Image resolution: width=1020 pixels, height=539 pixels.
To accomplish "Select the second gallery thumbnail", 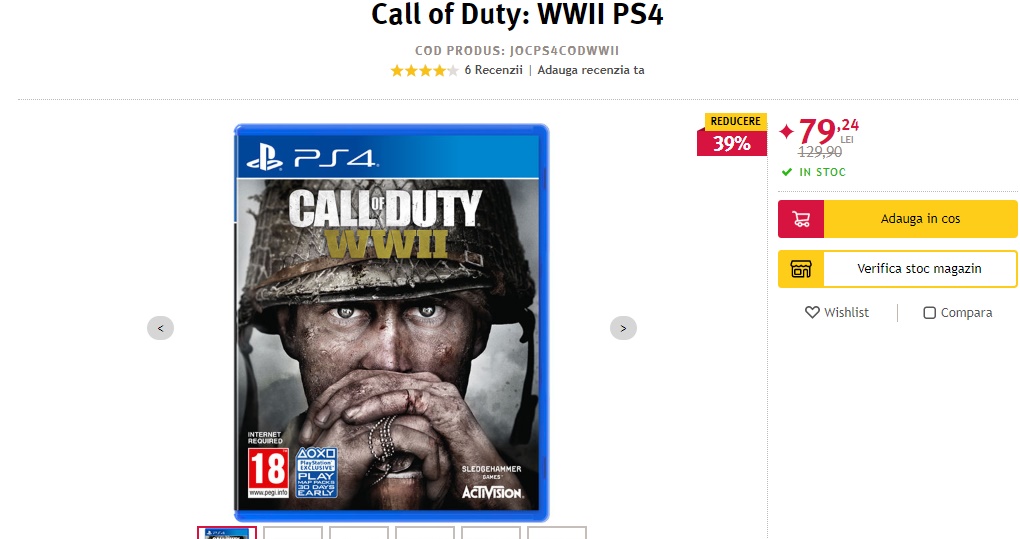I will coord(293,533).
